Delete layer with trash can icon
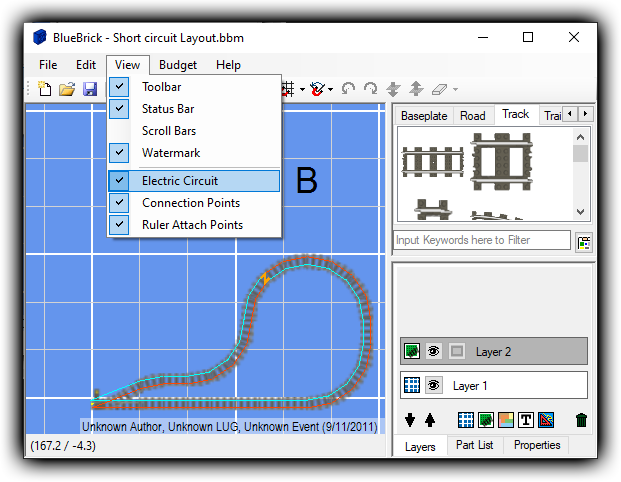The width and height of the screenshot is (621, 482). click(x=581, y=420)
